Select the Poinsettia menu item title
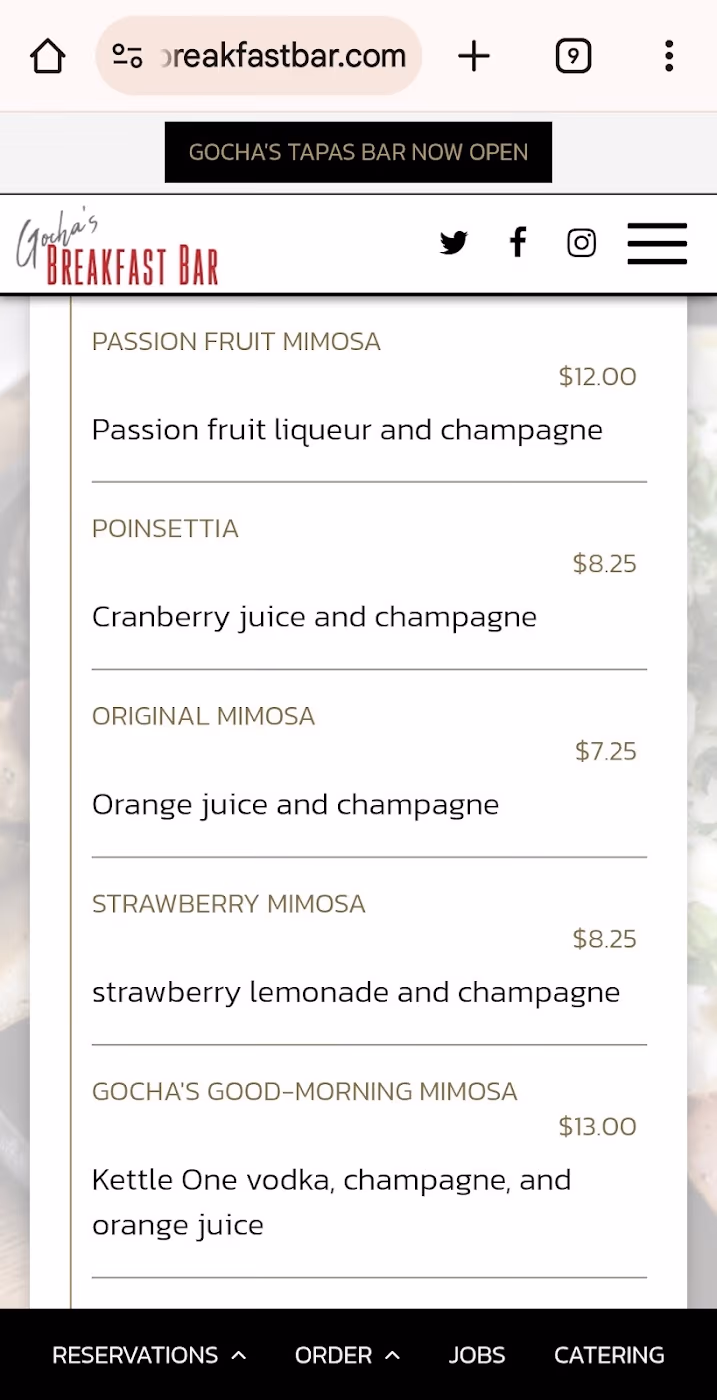Image resolution: width=717 pixels, height=1400 pixels. tap(165, 529)
